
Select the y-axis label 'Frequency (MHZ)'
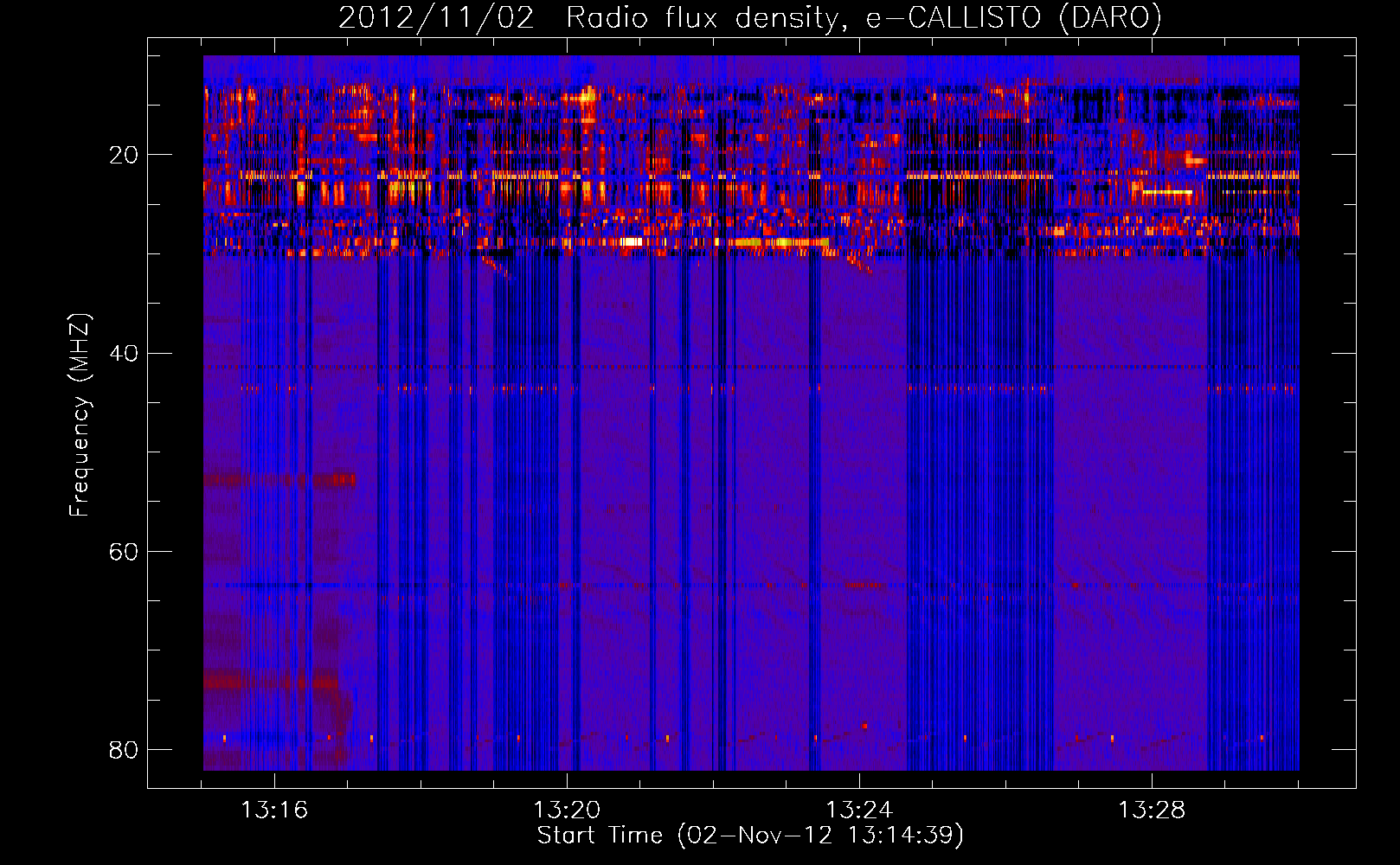pyautogui.click(x=79, y=415)
